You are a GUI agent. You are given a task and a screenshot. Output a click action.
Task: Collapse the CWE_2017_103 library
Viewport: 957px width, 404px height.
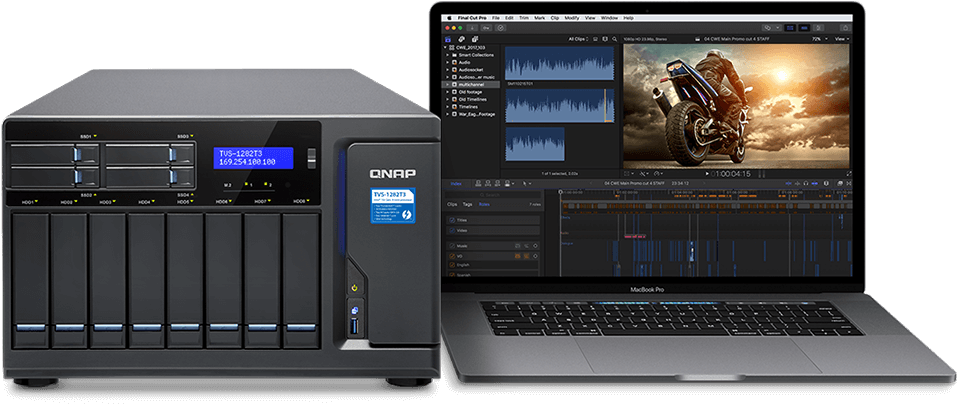446,47
